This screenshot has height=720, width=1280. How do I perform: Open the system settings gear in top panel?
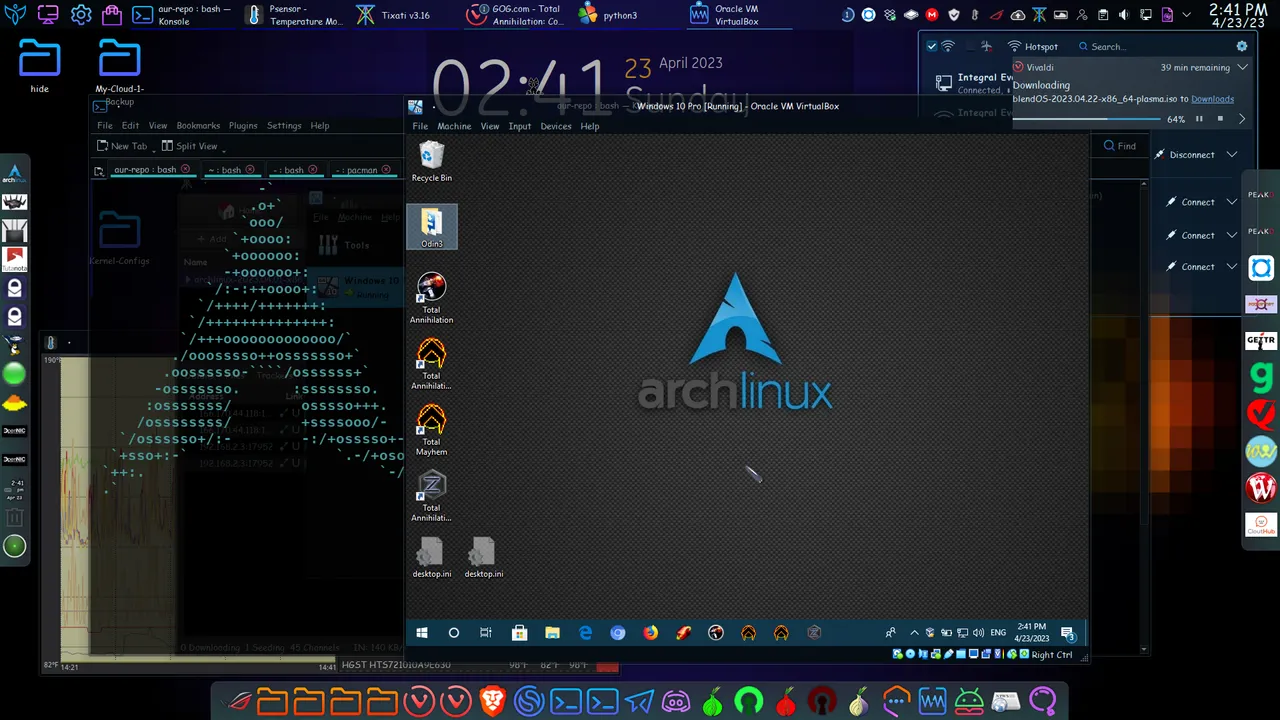(81, 15)
